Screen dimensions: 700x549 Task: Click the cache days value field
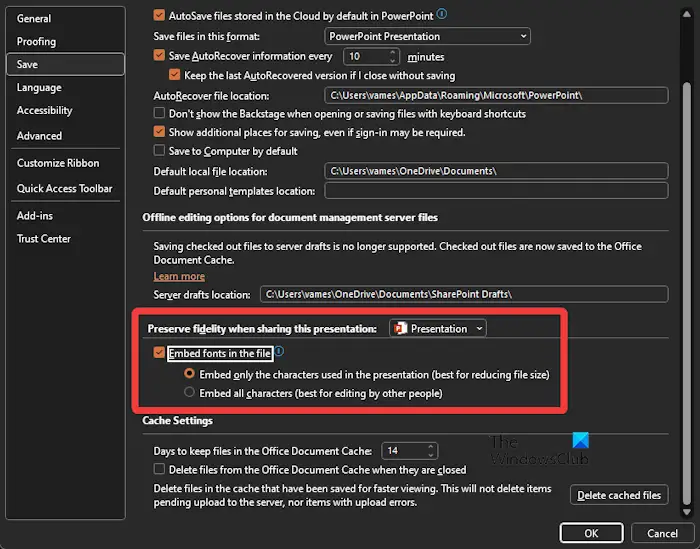pyautogui.click(x=404, y=451)
